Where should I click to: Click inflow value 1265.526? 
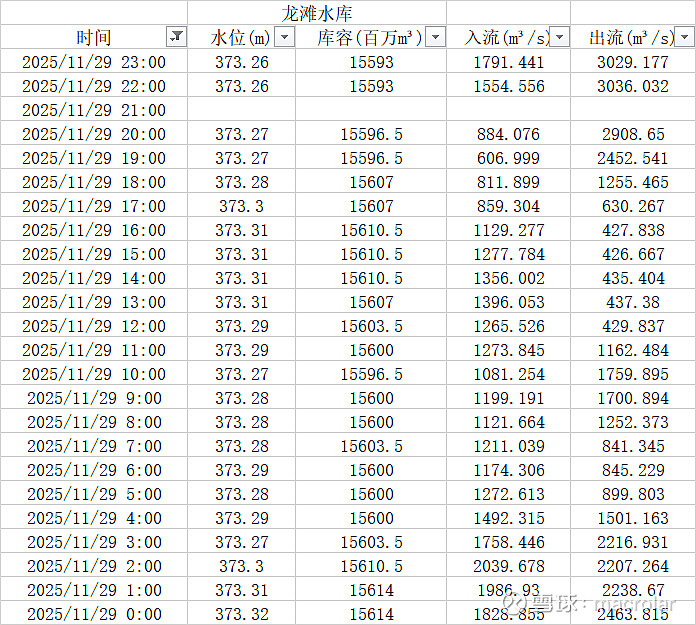508,325
